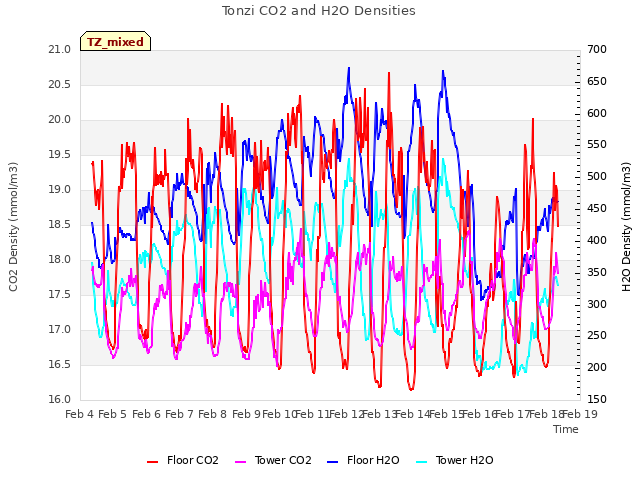Click the 16.0 left axis value
Viewport: 640px width, 480px height.
pos(60,400)
